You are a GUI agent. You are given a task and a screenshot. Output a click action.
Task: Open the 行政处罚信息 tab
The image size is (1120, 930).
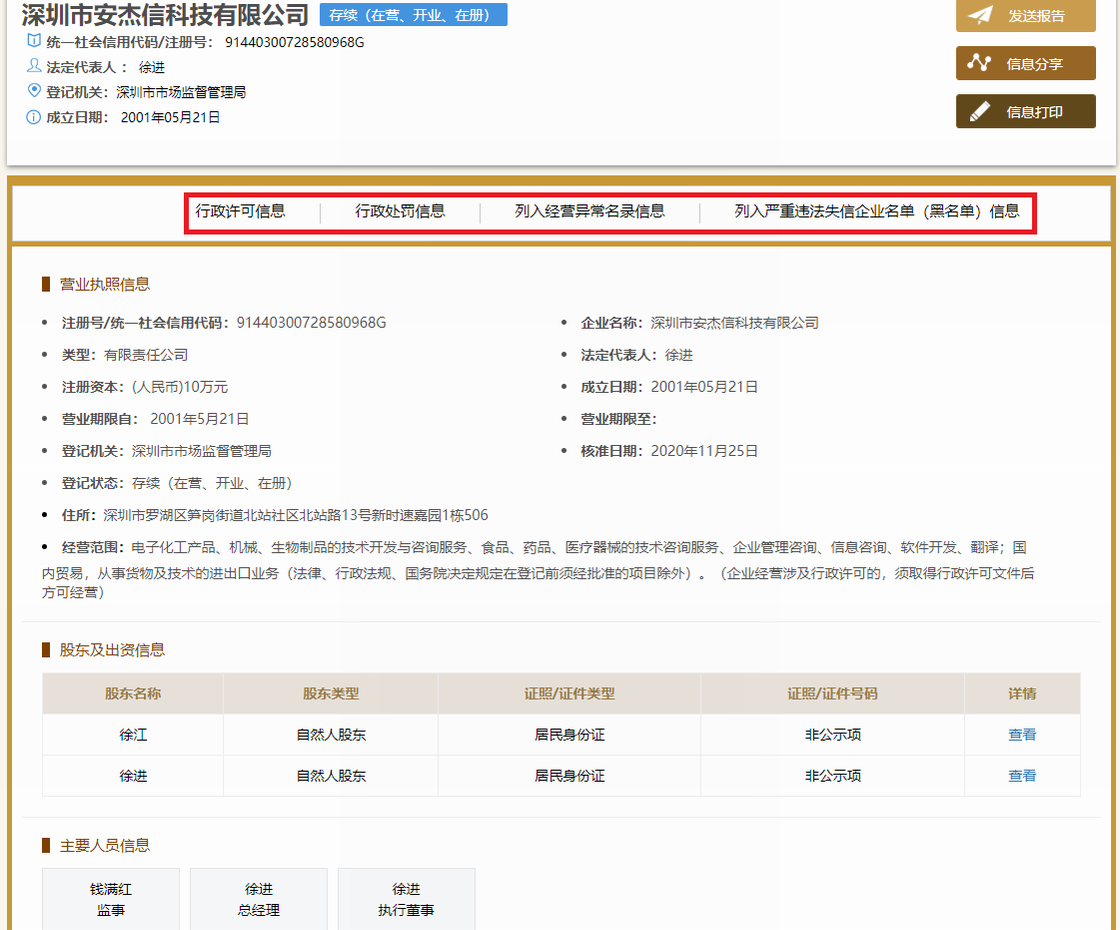tap(400, 211)
